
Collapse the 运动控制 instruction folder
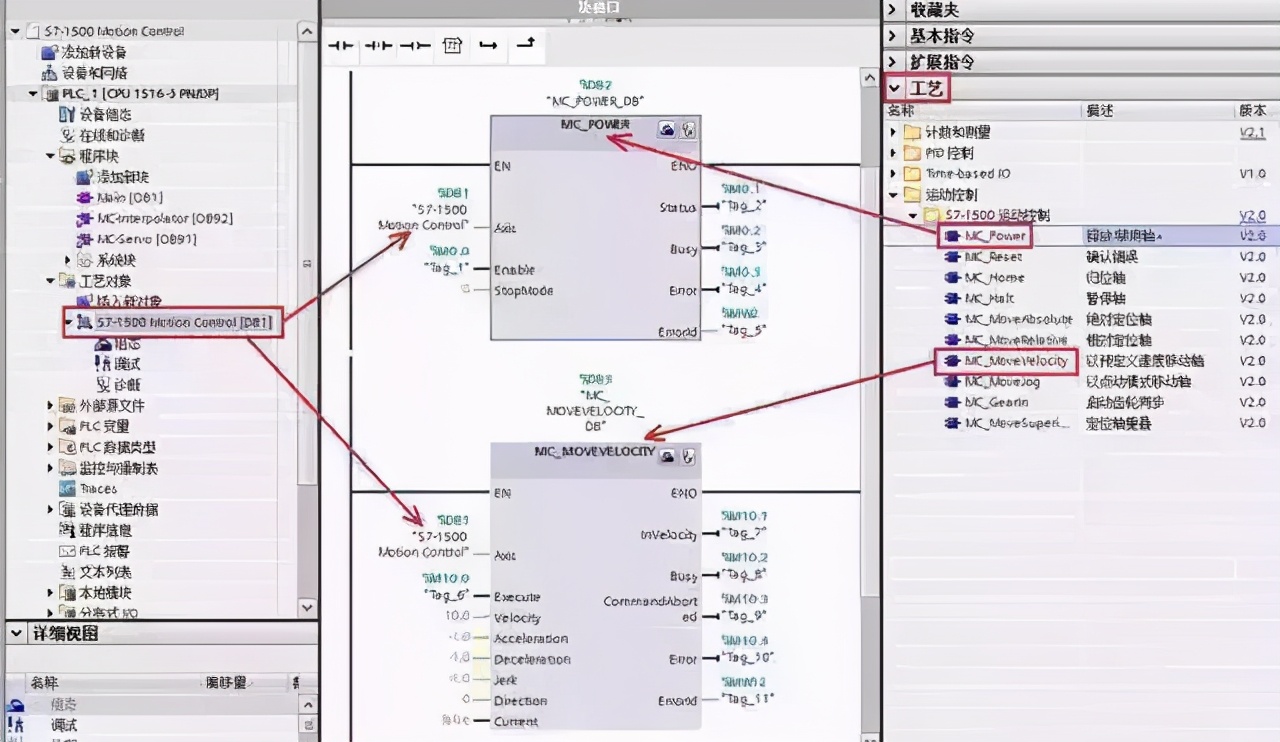[x=894, y=194]
